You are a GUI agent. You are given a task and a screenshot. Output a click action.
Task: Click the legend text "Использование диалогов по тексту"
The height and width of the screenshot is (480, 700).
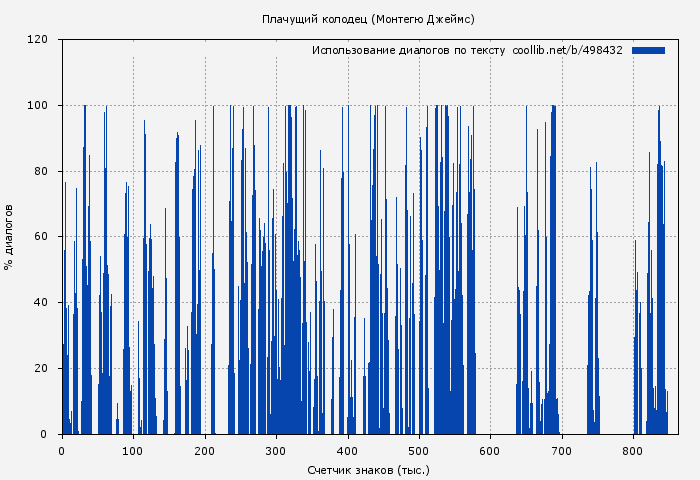tap(409, 50)
